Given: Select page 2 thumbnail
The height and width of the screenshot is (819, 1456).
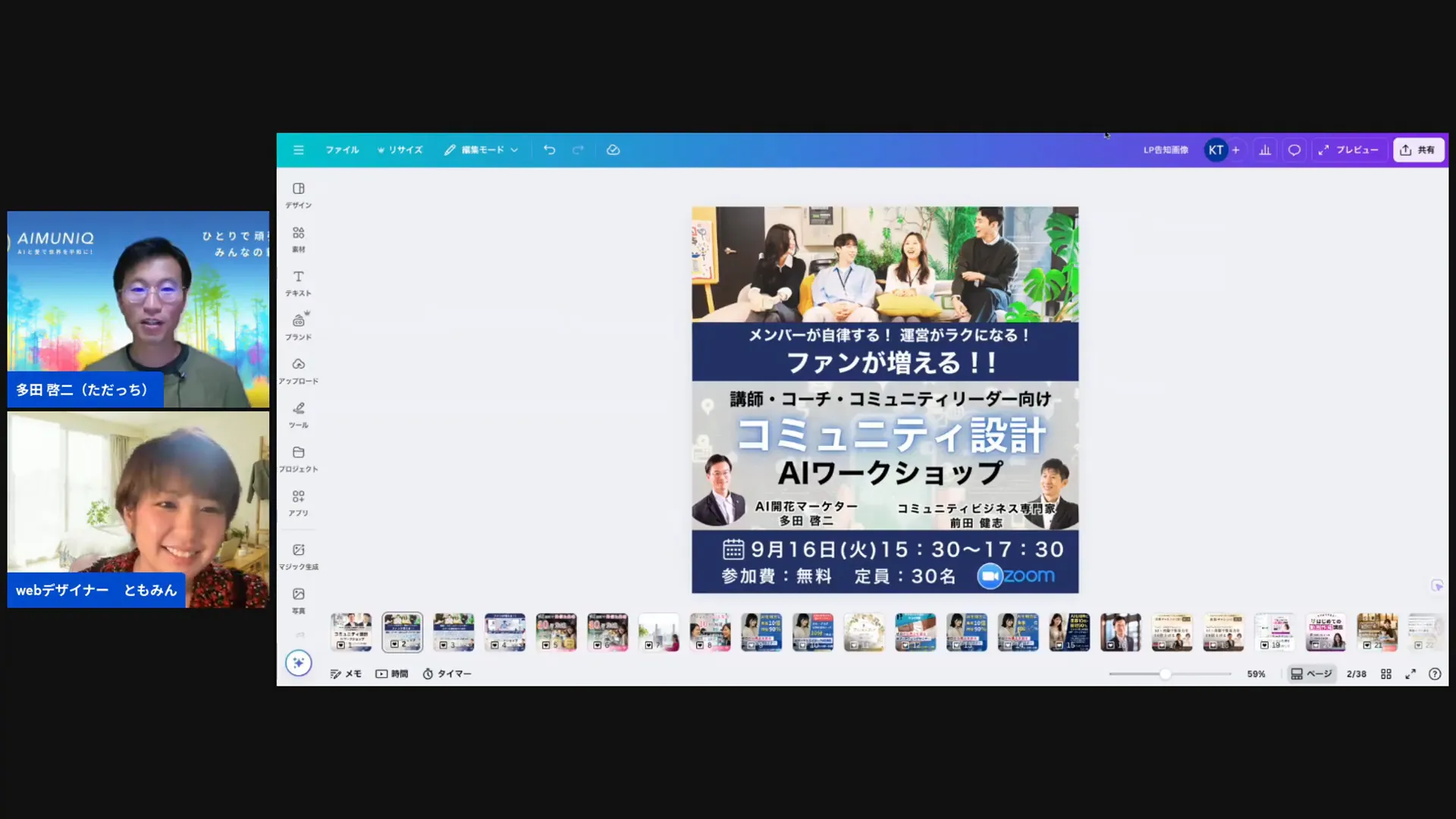Looking at the screenshot, I should (x=403, y=632).
